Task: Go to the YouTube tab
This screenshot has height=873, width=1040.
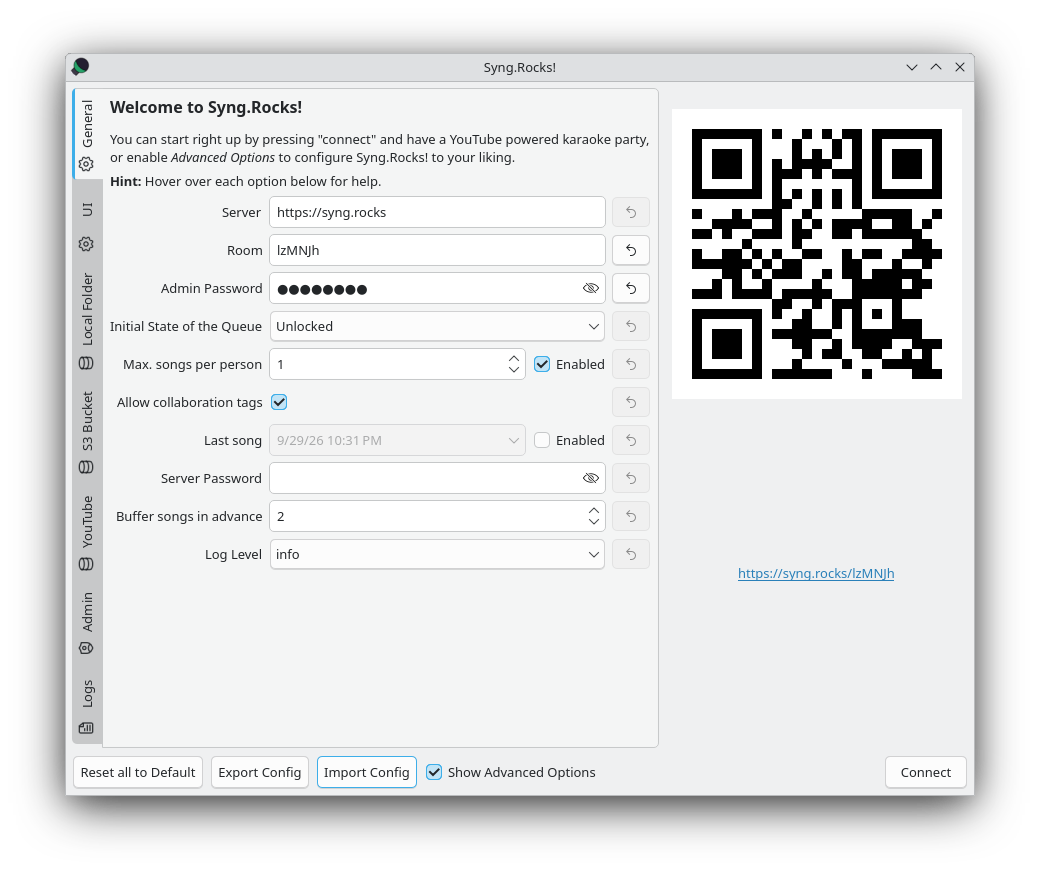Action: coord(87,533)
